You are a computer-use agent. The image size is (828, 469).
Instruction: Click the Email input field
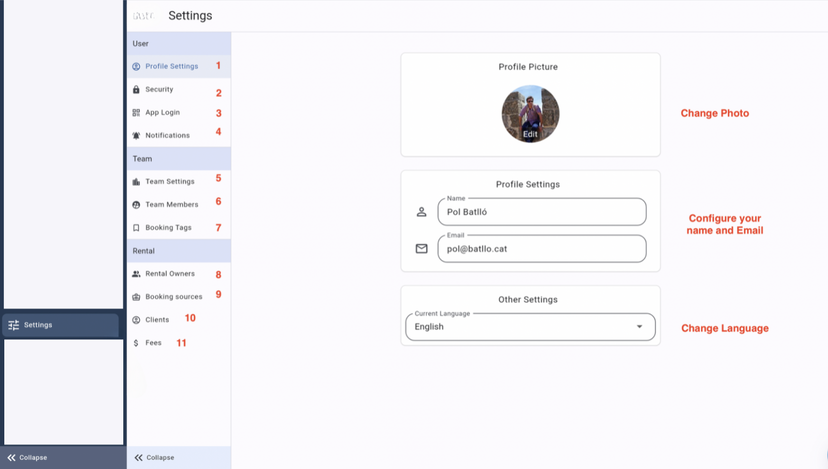pyautogui.click(x=541, y=249)
